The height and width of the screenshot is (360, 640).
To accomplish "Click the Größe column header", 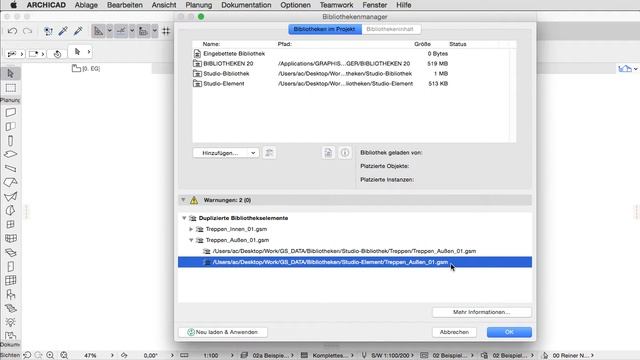I will tap(422, 44).
